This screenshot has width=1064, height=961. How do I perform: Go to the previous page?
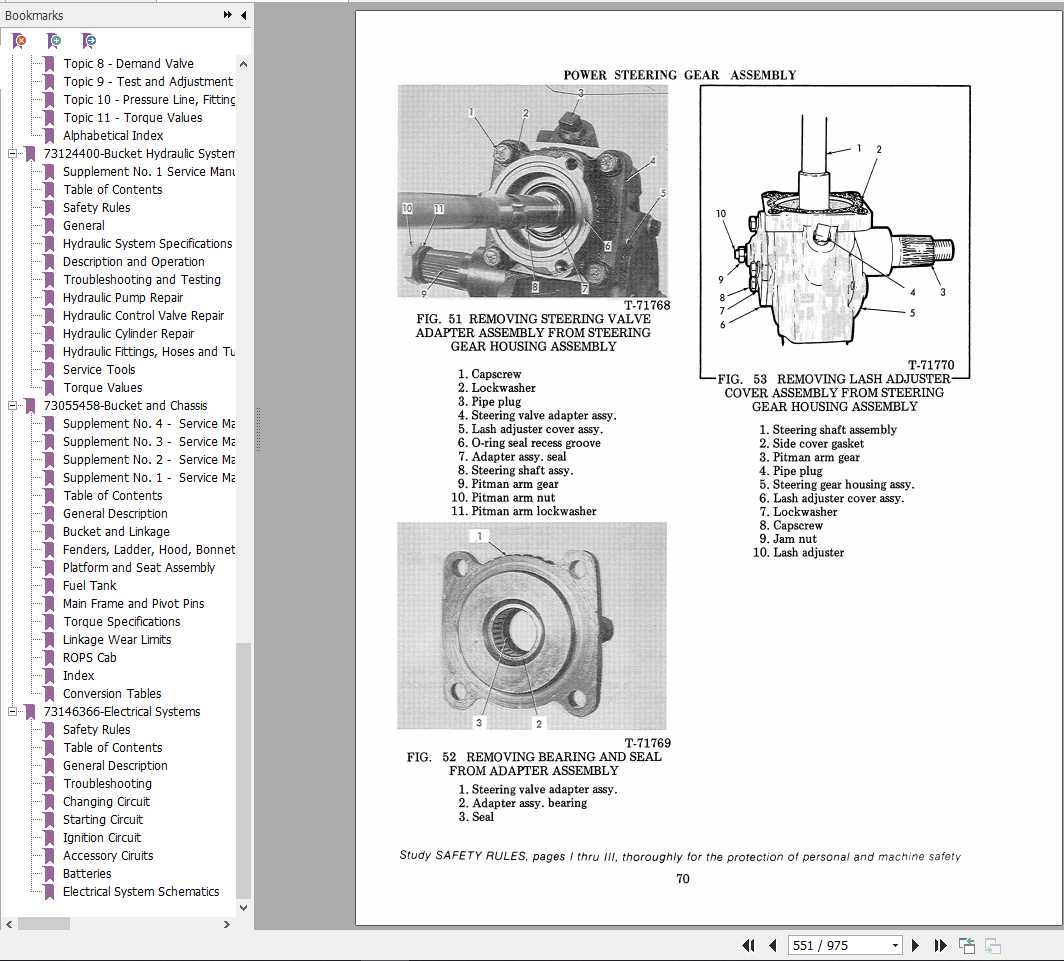click(x=772, y=945)
